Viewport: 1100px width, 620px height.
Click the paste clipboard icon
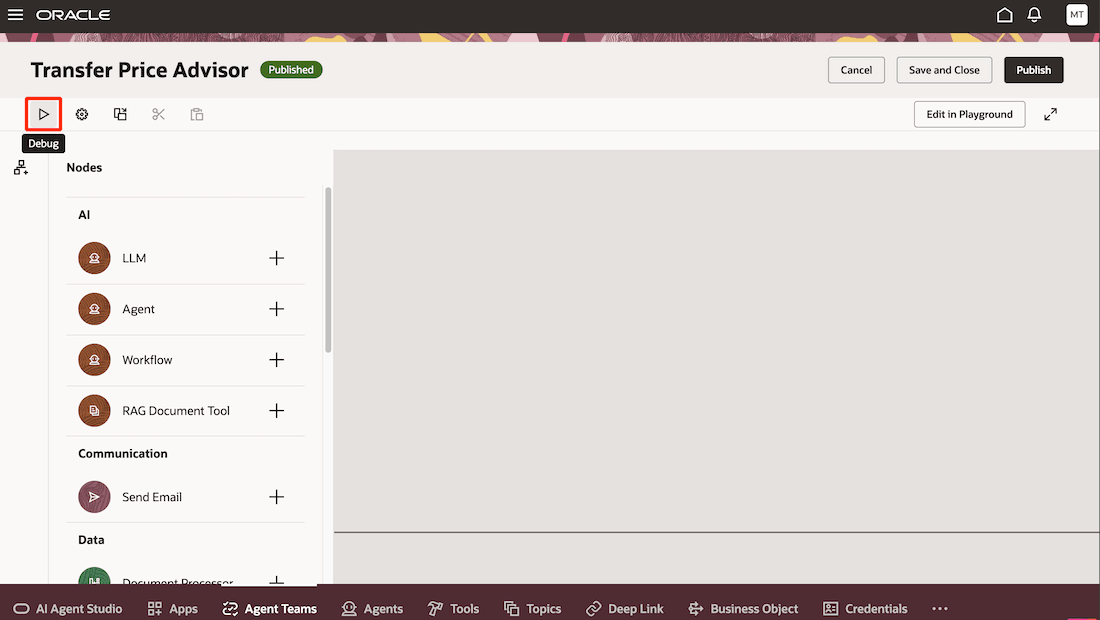(196, 114)
